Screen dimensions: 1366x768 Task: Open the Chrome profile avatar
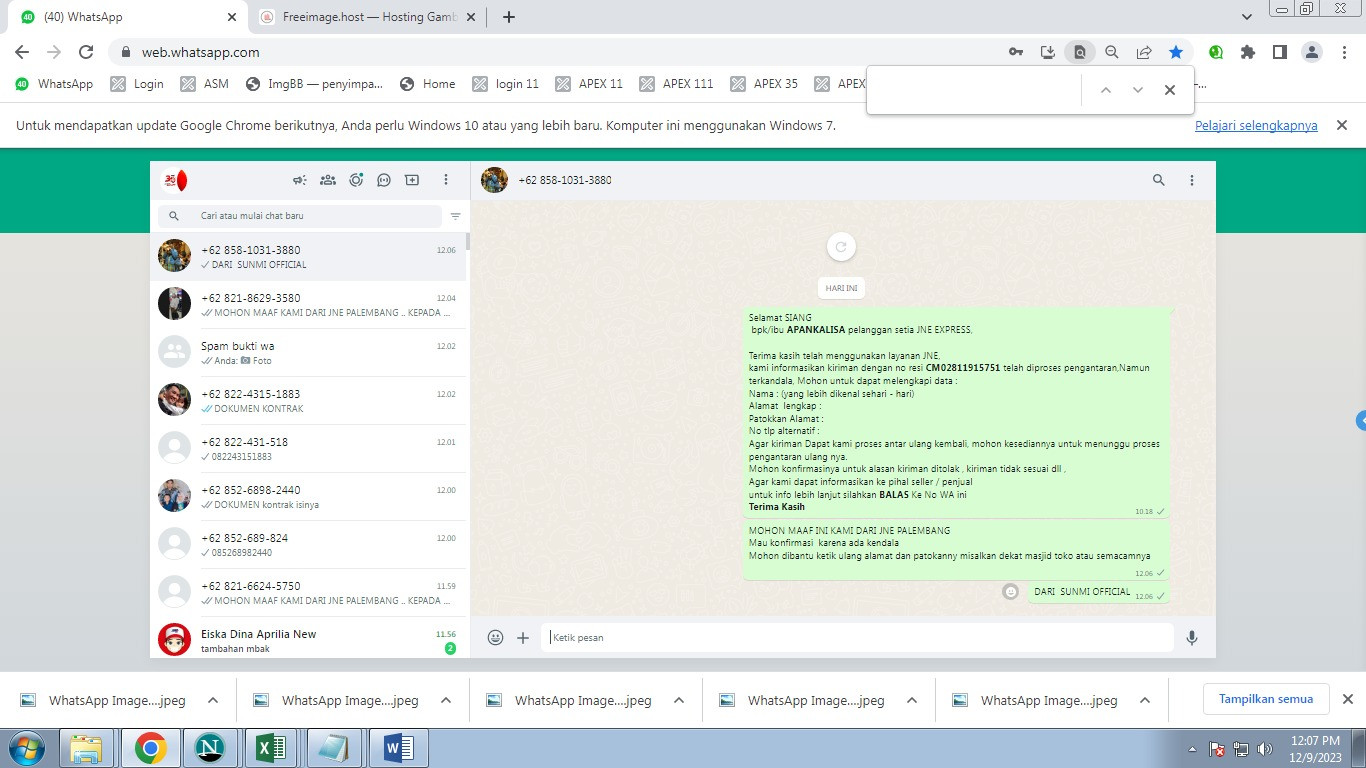tap(1312, 52)
